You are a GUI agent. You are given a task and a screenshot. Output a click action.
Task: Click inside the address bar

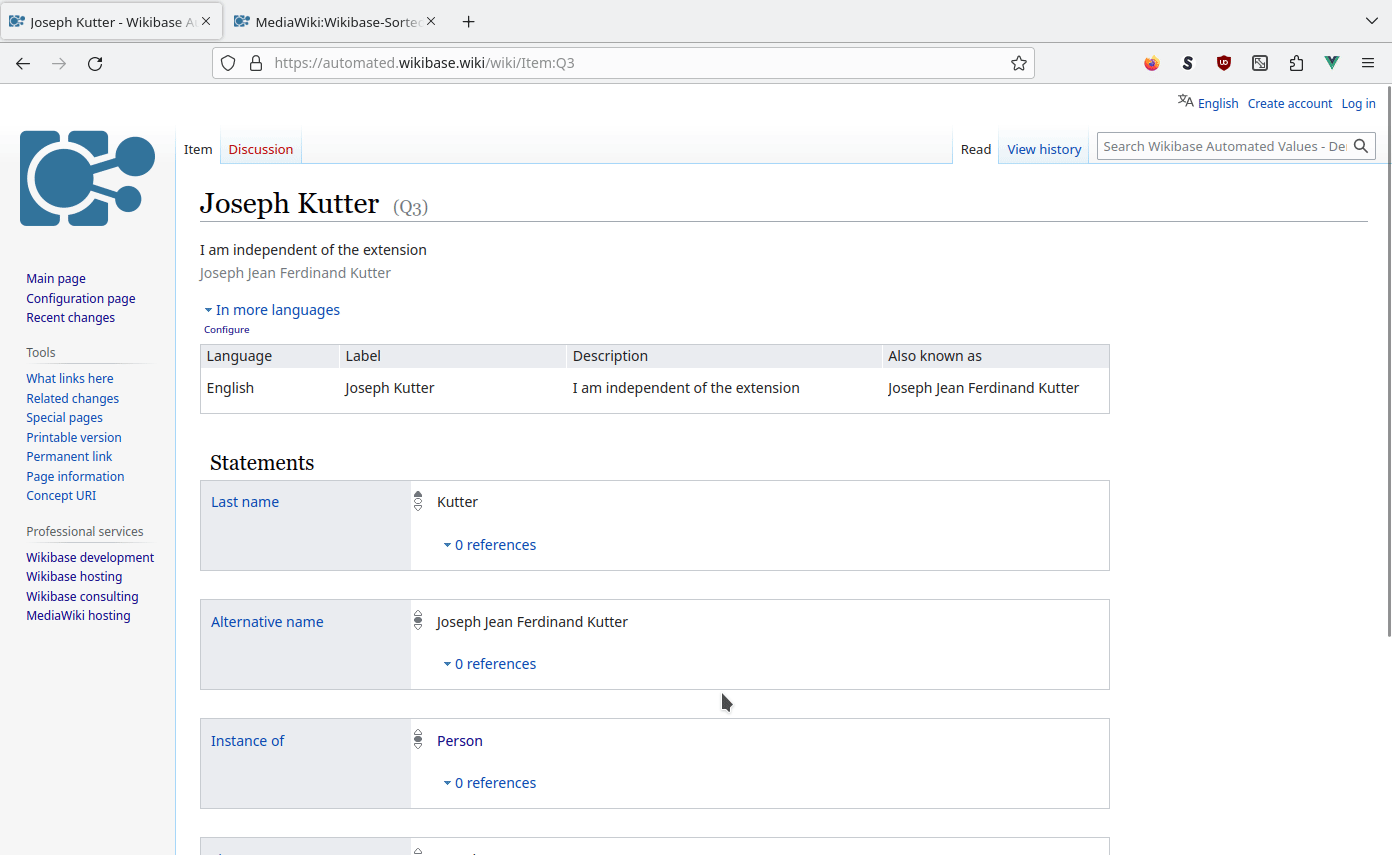click(600, 62)
